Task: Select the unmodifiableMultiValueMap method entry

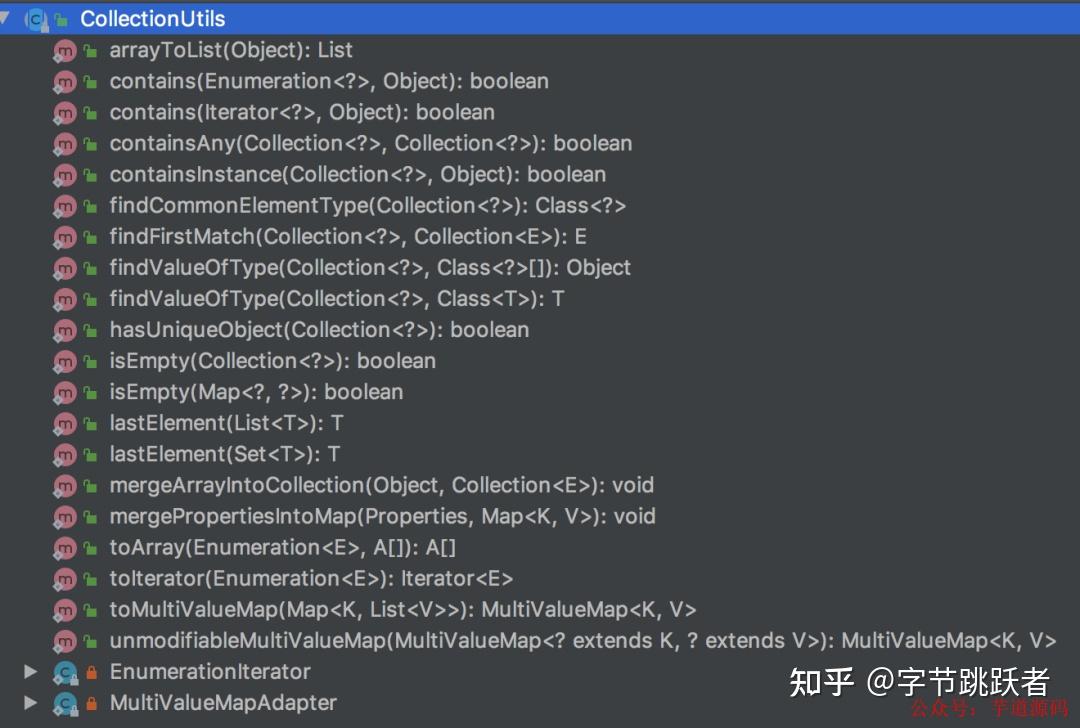Action: 582,640
